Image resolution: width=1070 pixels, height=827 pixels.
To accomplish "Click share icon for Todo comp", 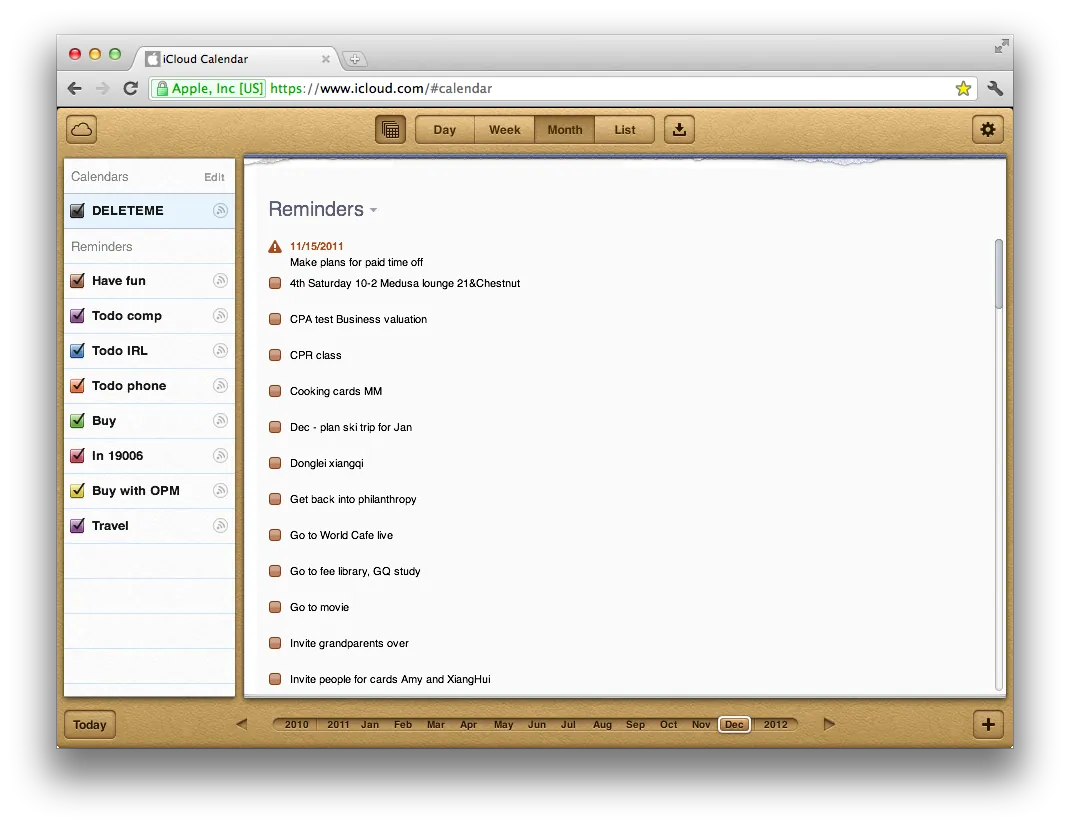I will 220,315.
